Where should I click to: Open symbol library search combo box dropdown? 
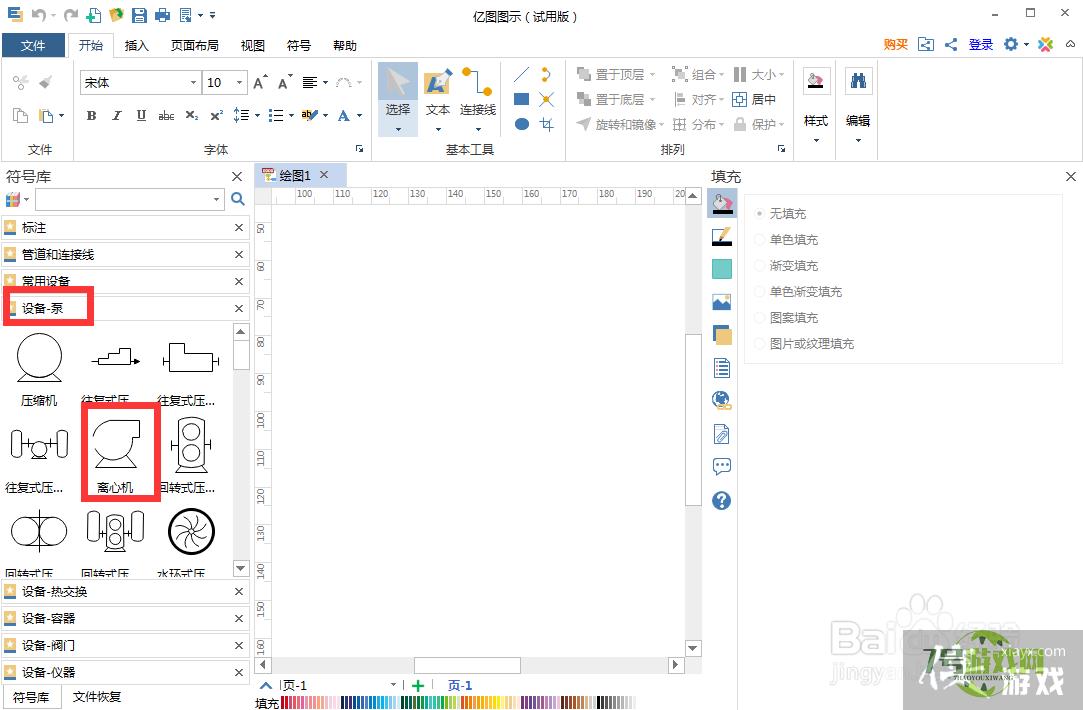point(216,199)
